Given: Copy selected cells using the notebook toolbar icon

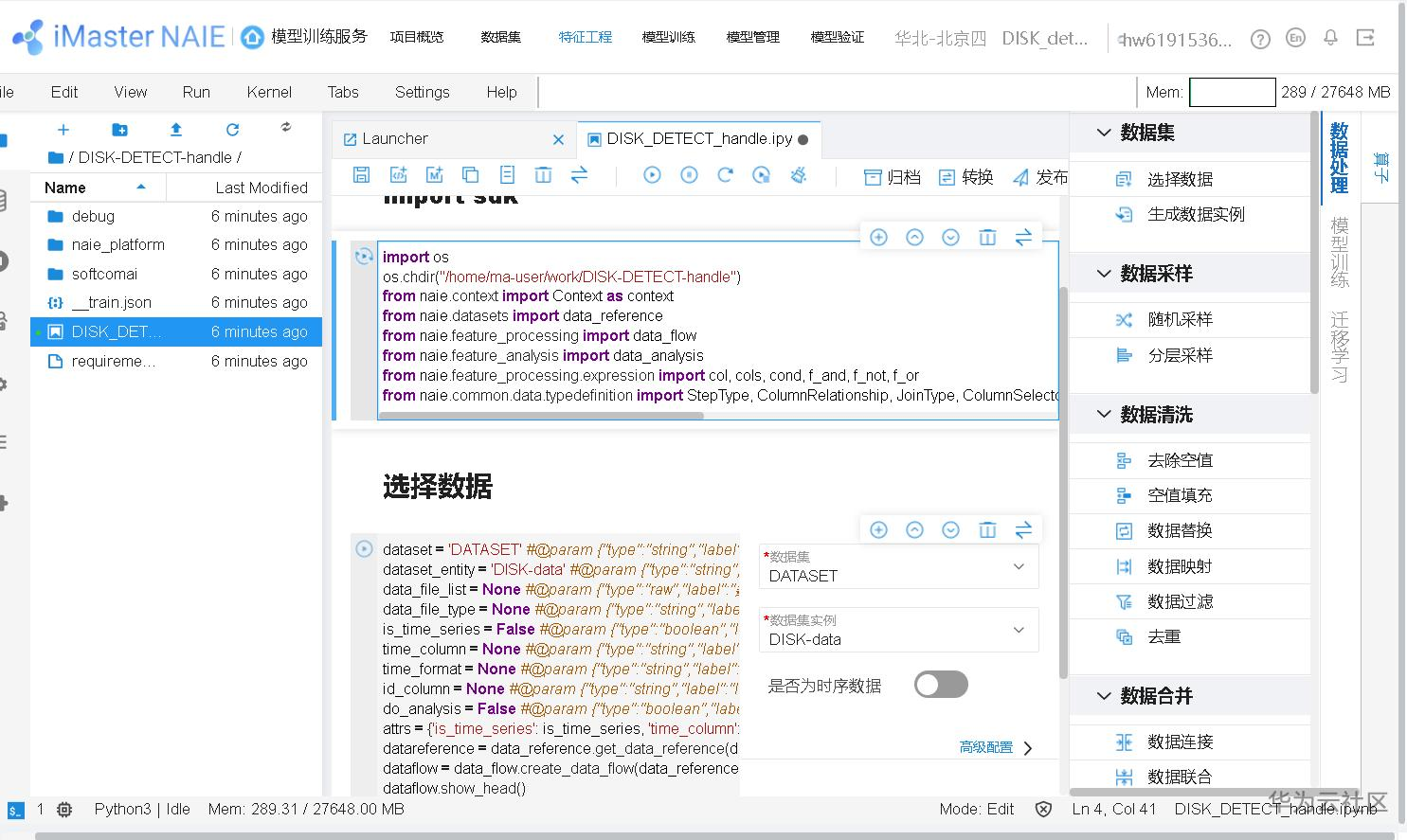Looking at the screenshot, I should (470, 175).
